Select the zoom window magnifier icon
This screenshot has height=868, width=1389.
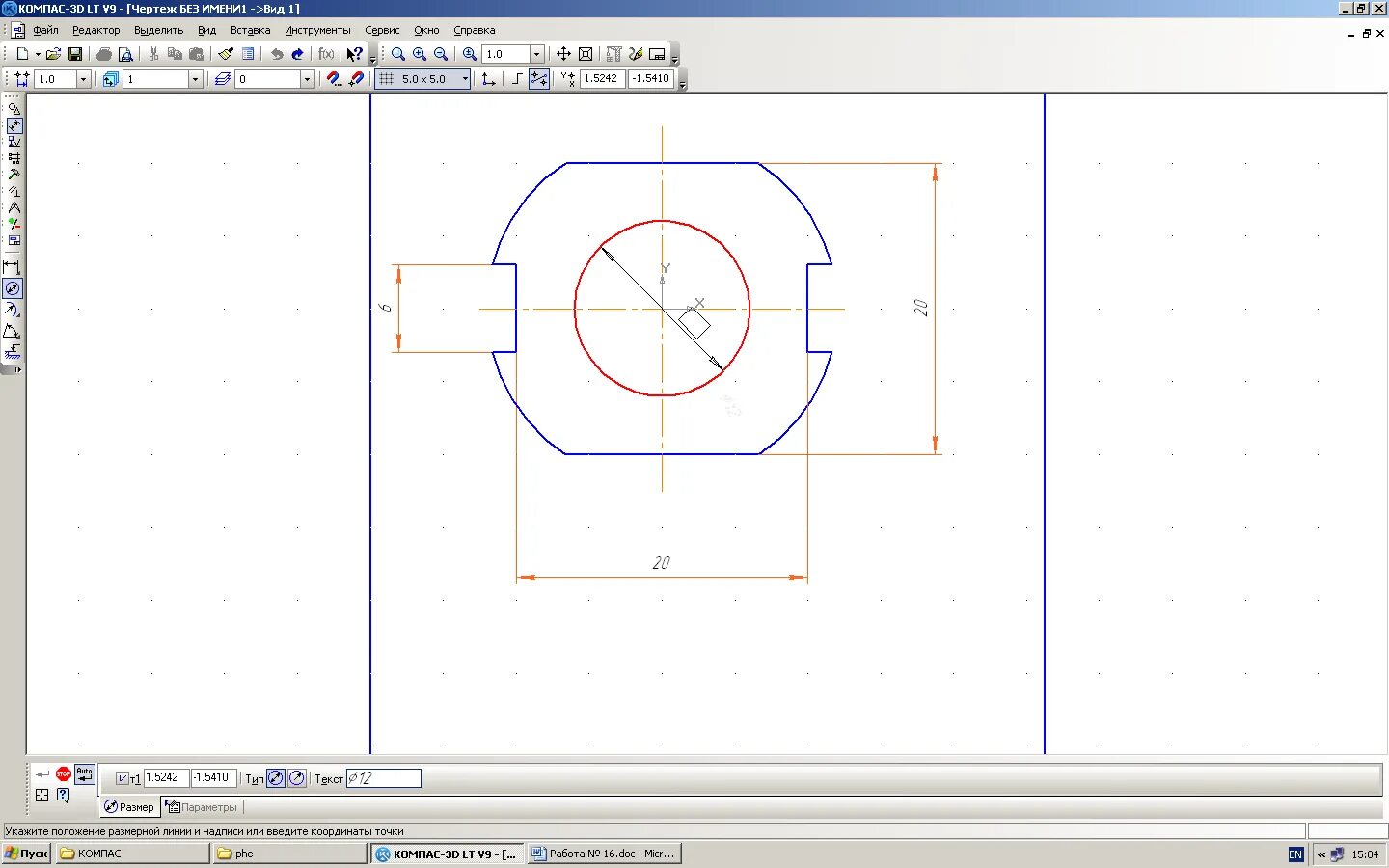(398, 54)
